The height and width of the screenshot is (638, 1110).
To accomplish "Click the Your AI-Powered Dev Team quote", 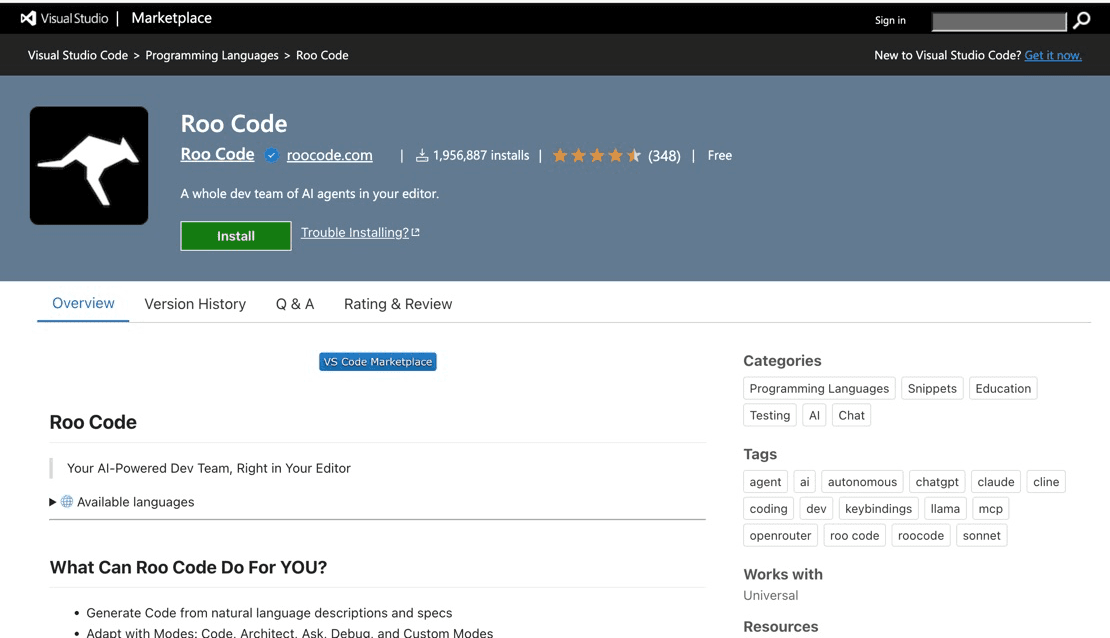I will [209, 468].
